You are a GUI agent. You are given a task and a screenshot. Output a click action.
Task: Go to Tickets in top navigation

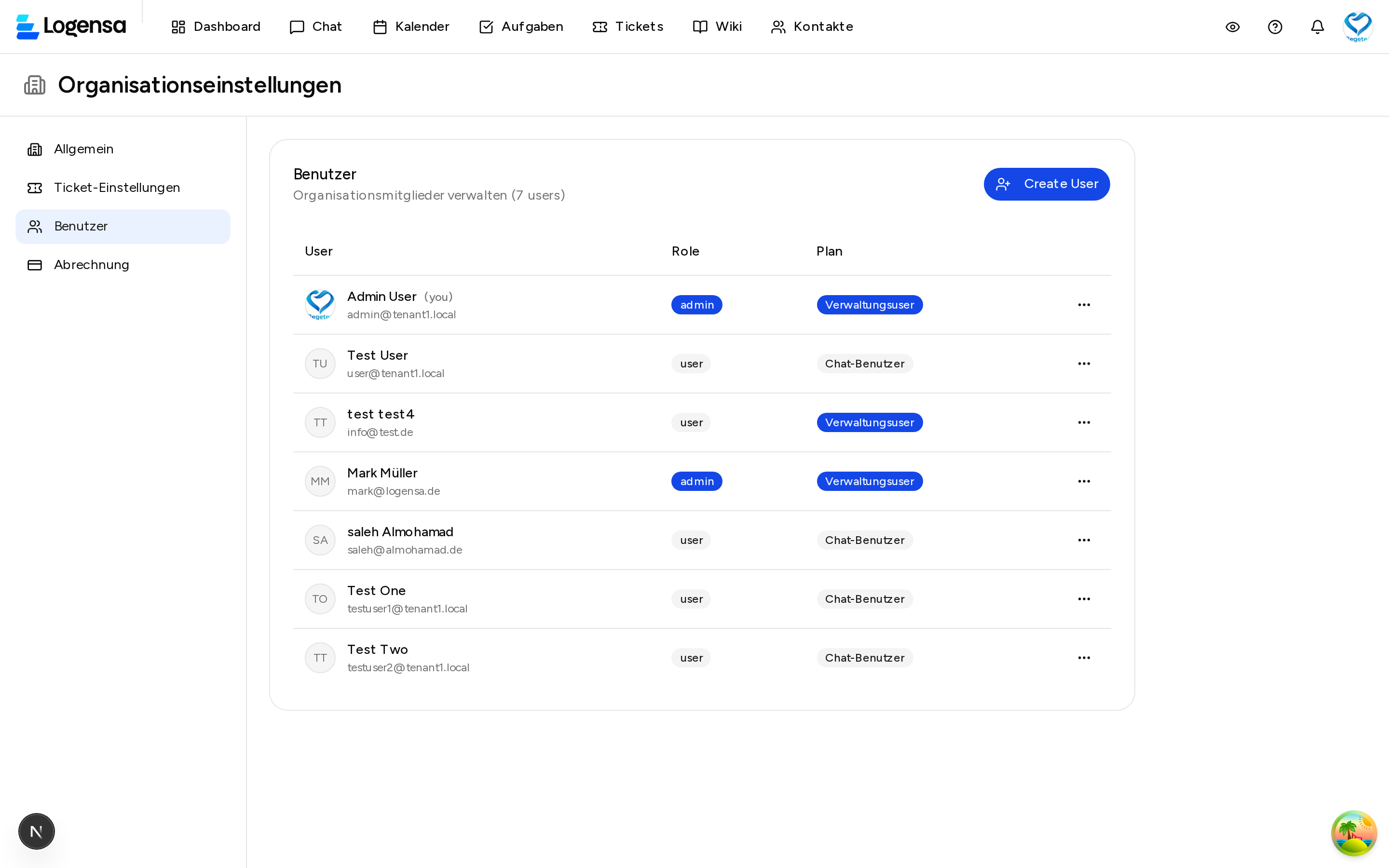coord(627,27)
